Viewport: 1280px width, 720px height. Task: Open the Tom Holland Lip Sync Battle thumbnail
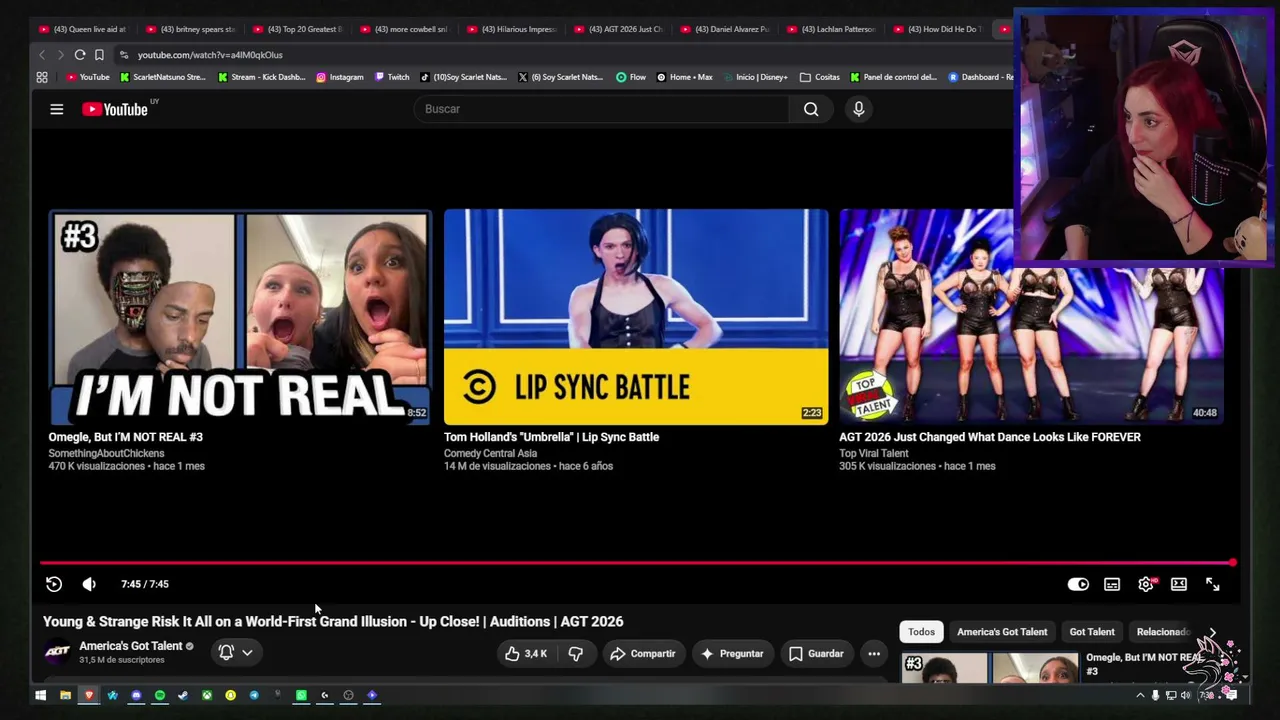[636, 317]
